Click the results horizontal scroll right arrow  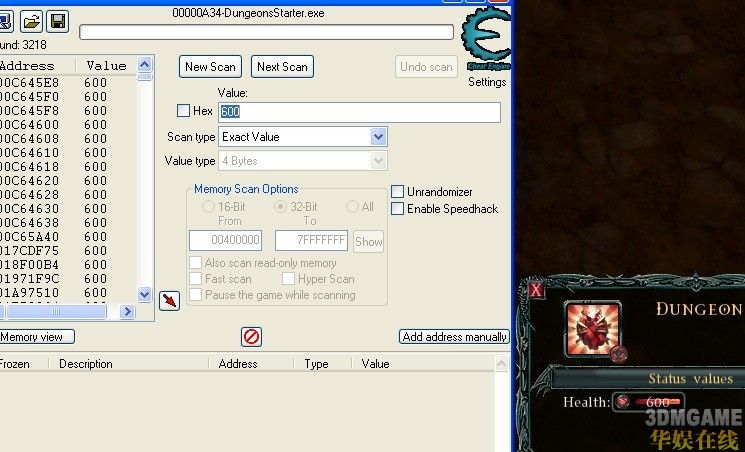[x=126, y=312]
